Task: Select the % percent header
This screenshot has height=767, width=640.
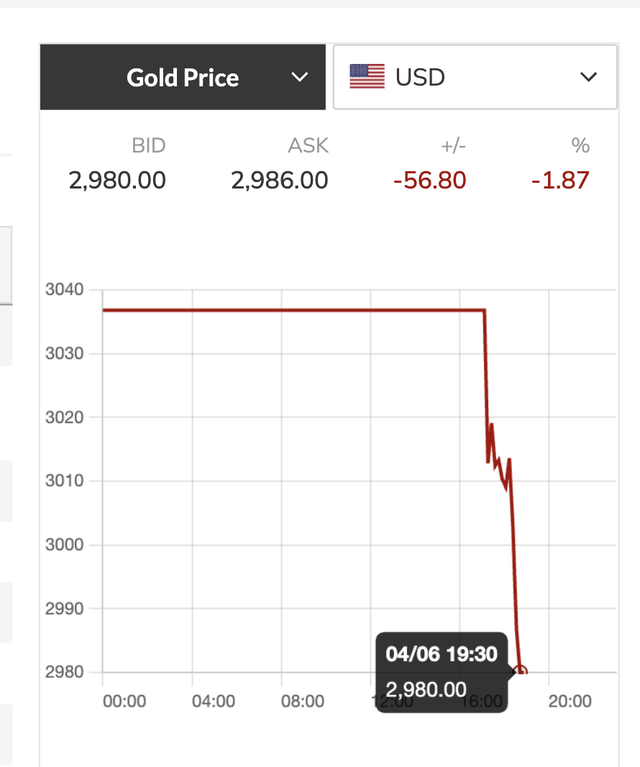Action: pyautogui.click(x=580, y=146)
